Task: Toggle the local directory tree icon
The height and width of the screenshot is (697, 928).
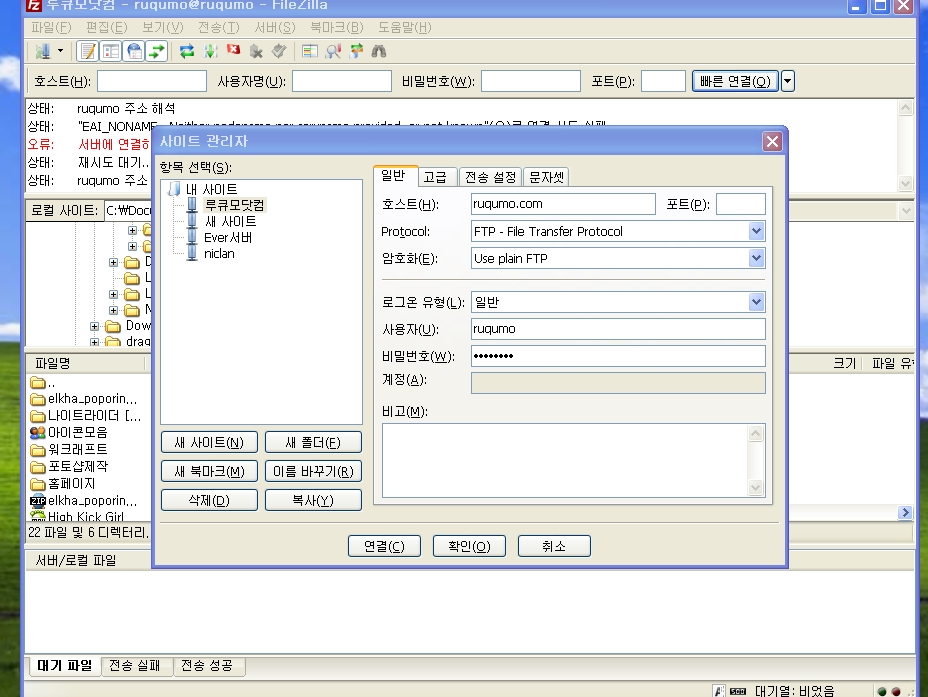Action: pos(111,51)
